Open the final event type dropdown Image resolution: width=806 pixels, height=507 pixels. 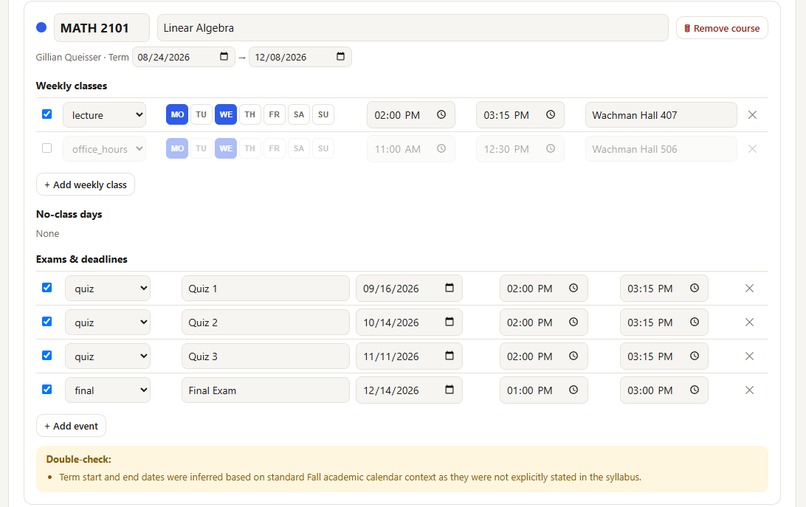(108, 390)
